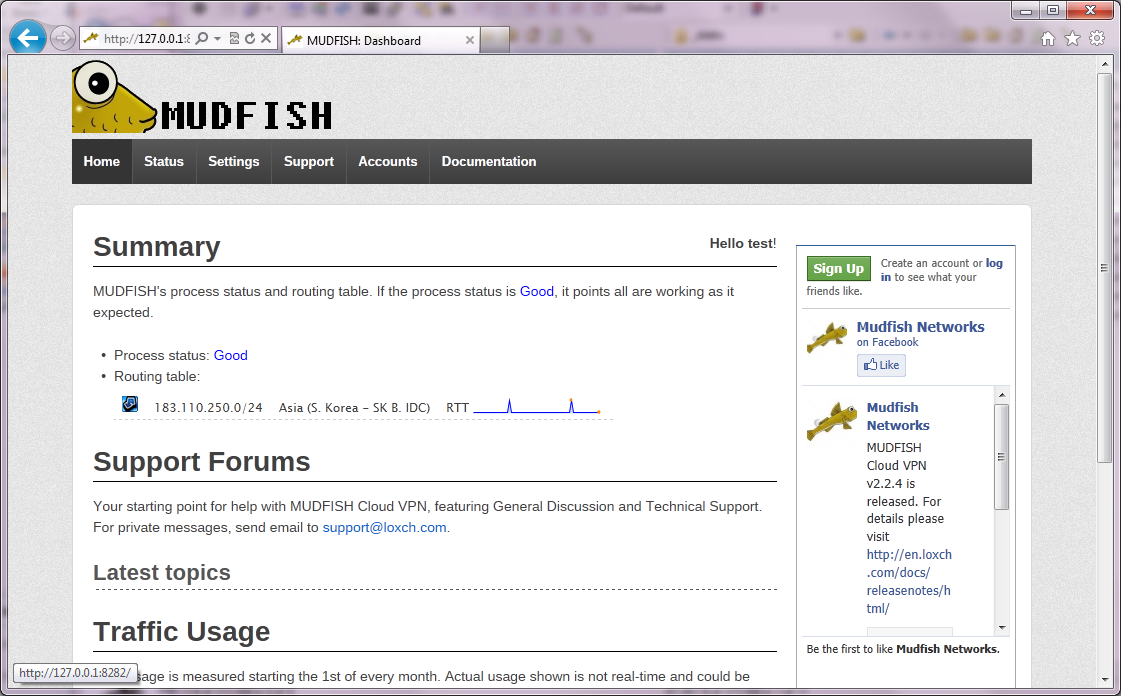Click Mudfish avatar beside the Like button
Screen dimensions: 1121x696
click(x=828, y=337)
